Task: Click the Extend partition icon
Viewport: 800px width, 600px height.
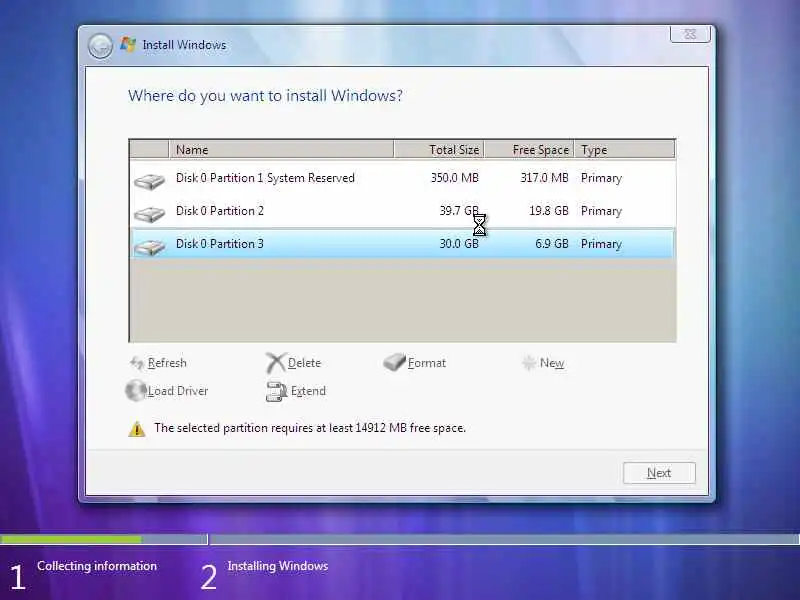Action: click(x=277, y=391)
